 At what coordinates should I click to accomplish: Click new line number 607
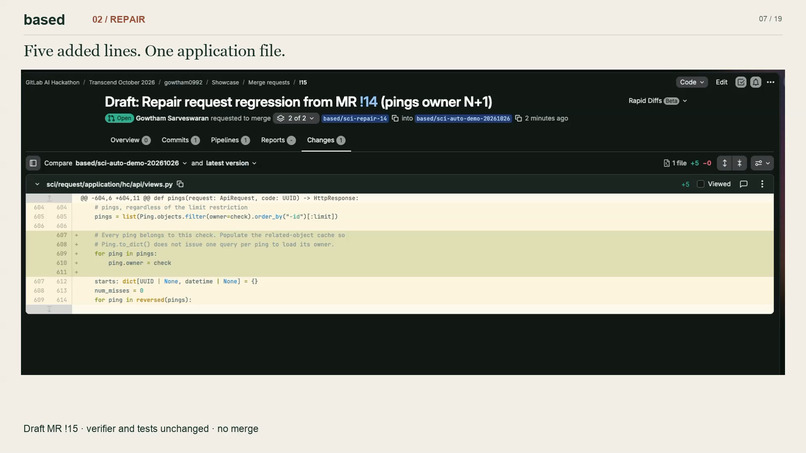pyautogui.click(x=62, y=235)
